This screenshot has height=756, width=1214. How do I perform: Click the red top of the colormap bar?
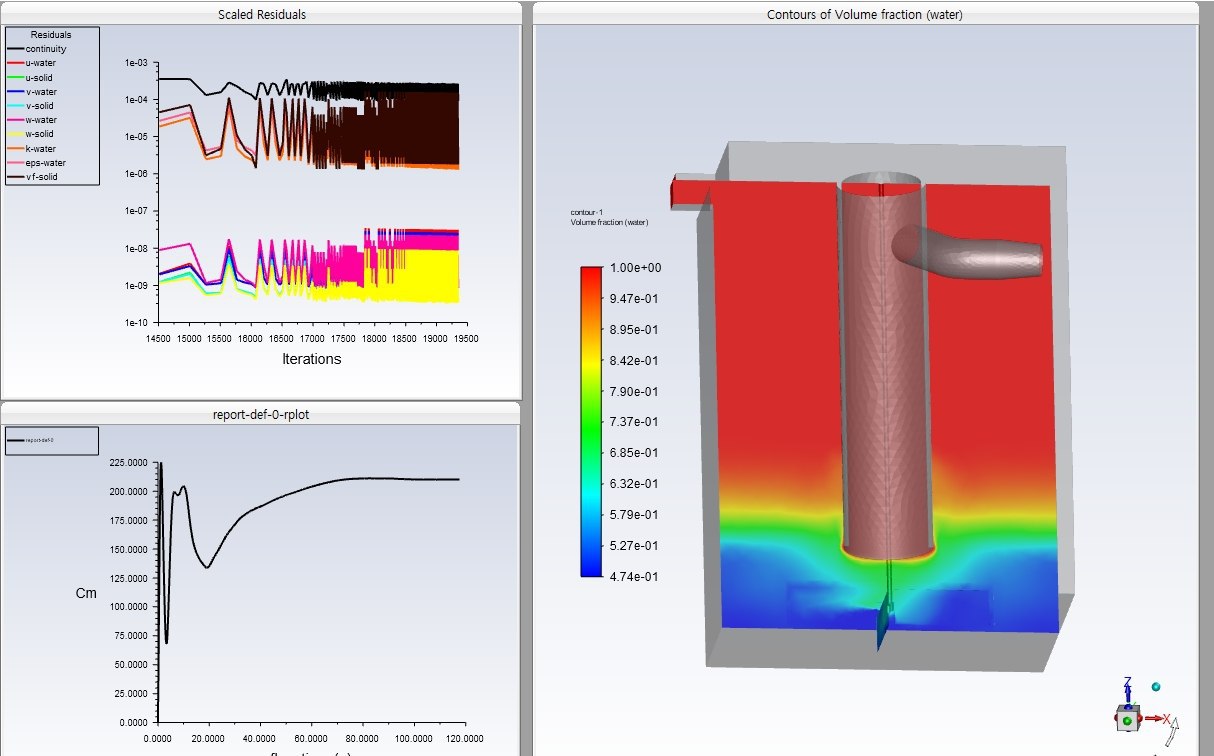tap(591, 272)
